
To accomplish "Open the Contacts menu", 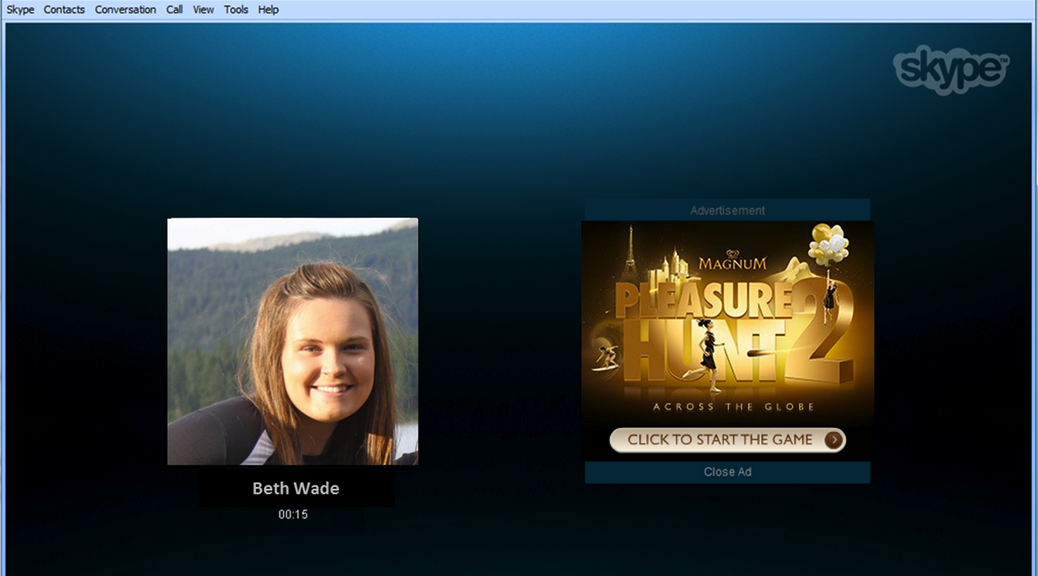I will (x=64, y=10).
